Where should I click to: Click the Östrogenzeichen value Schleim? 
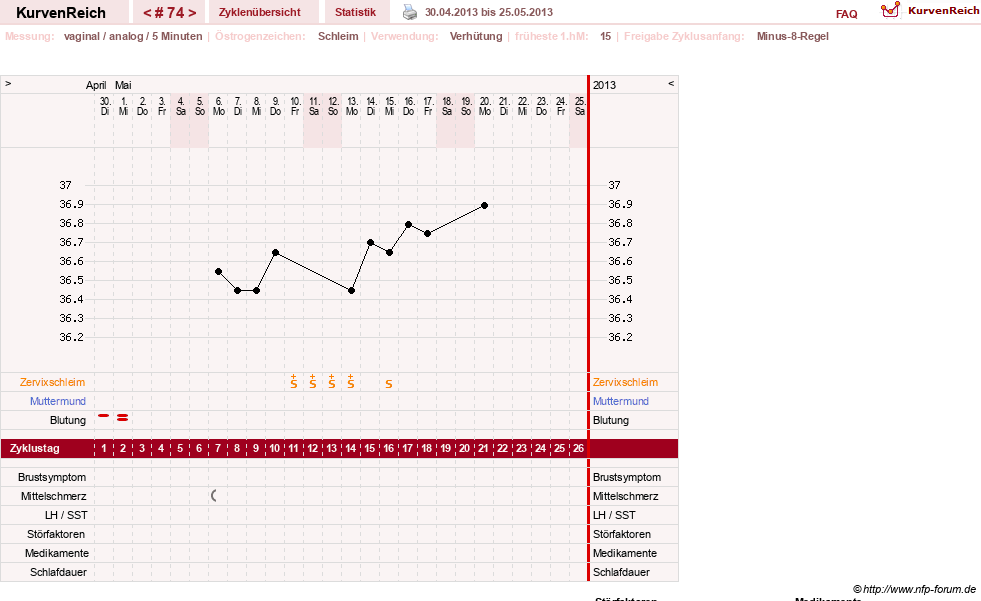[338, 36]
